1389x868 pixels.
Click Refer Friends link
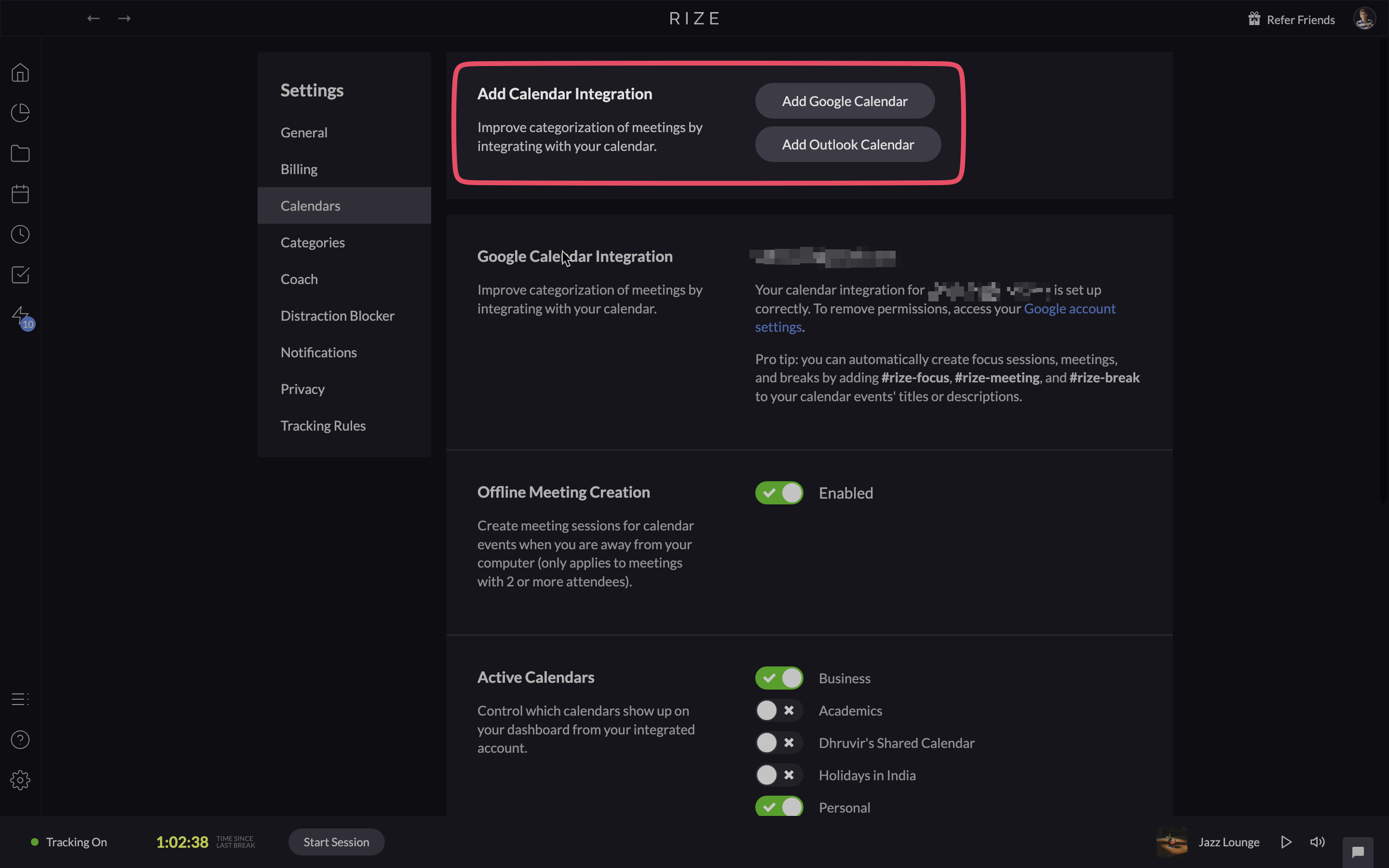[x=1301, y=19]
